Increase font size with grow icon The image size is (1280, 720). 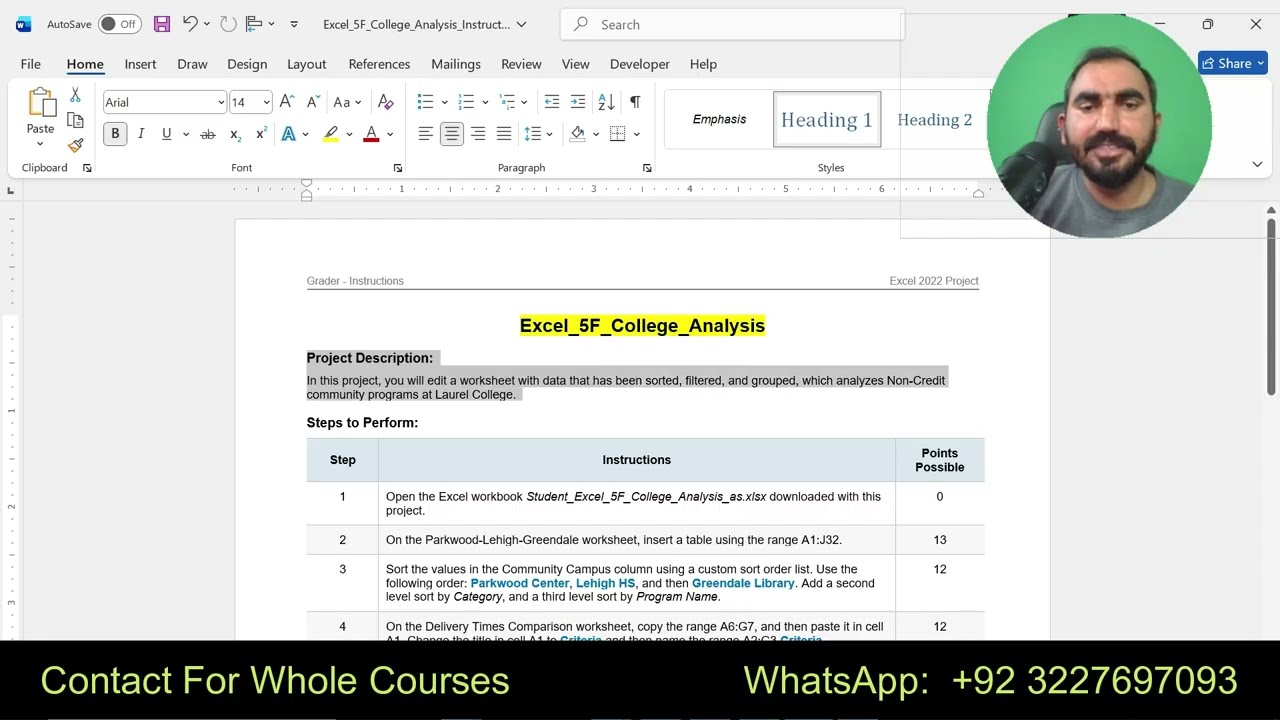coord(287,102)
